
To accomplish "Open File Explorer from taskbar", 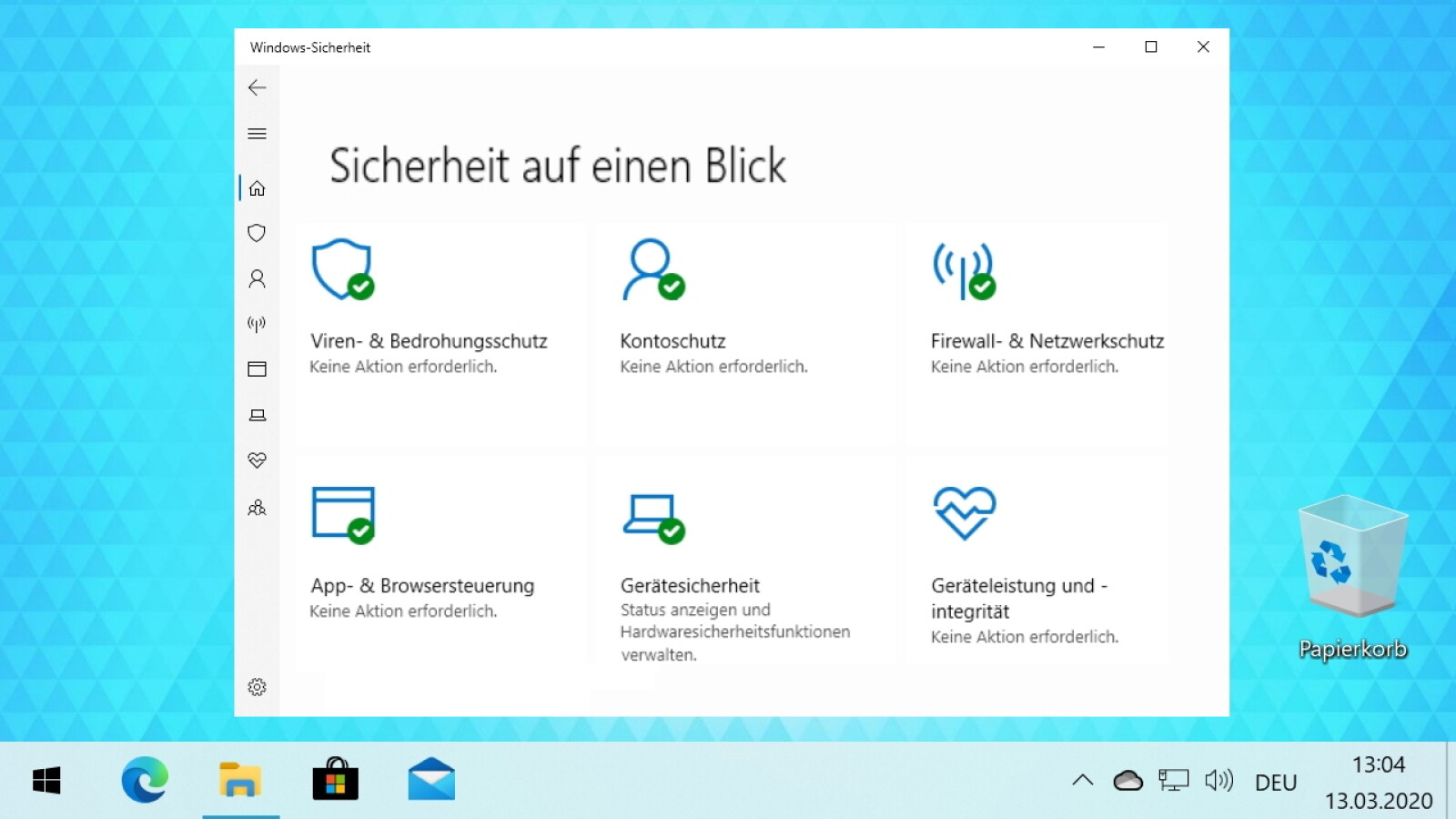I will coord(240,781).
